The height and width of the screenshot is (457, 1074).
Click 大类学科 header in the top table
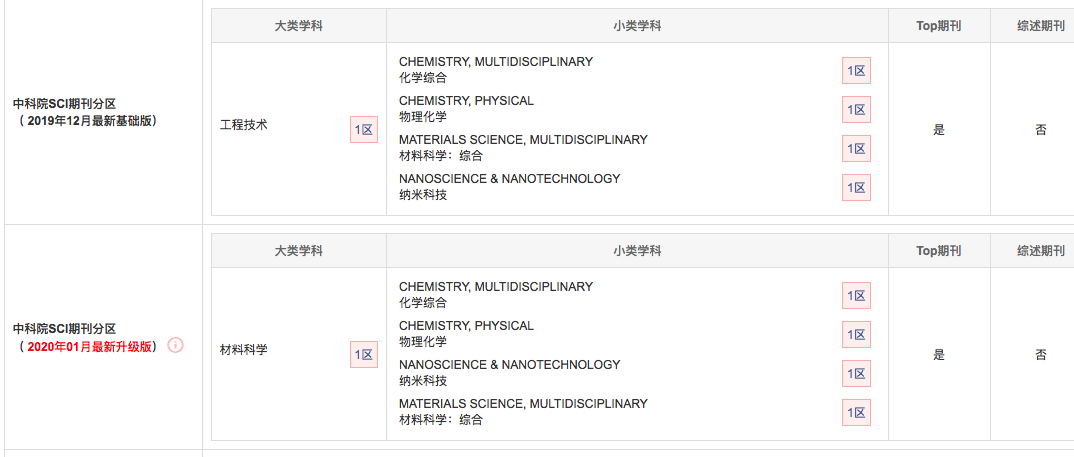(299, 26)
